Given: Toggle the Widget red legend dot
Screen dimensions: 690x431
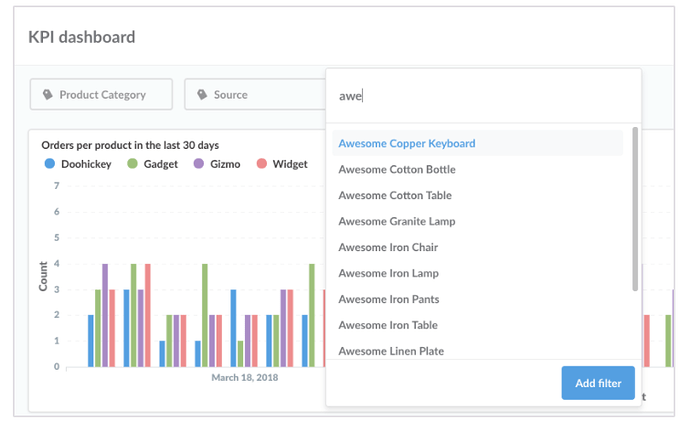Looking at the screenshot, I should (261, 164).
